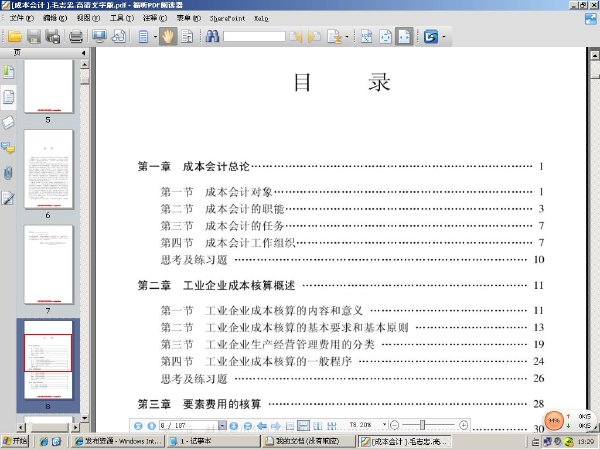
Task: Click the find next folder-arrow icon
Action: tap(314, 37)
